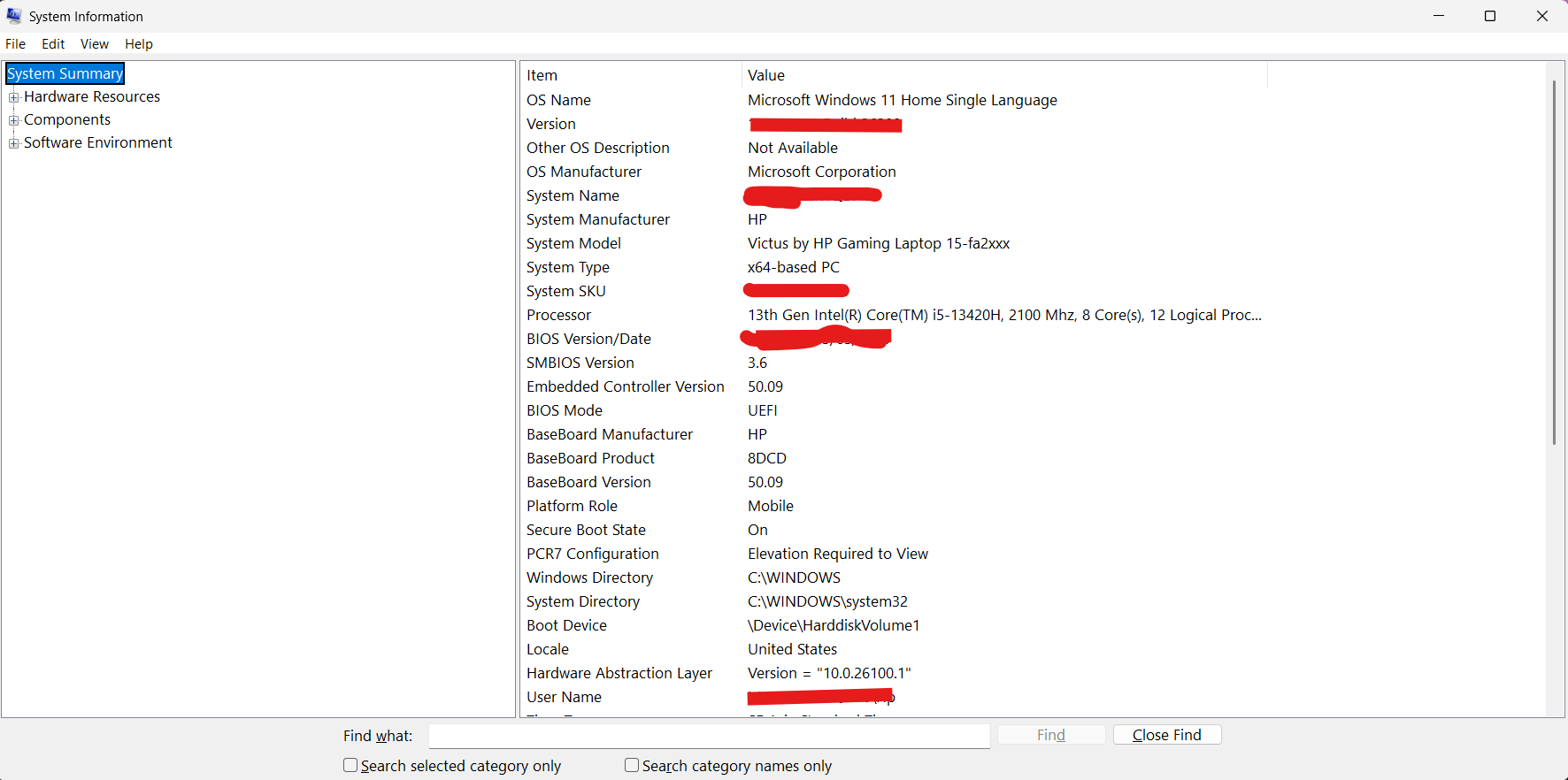Select the System SKU row label

pos(566,291)
